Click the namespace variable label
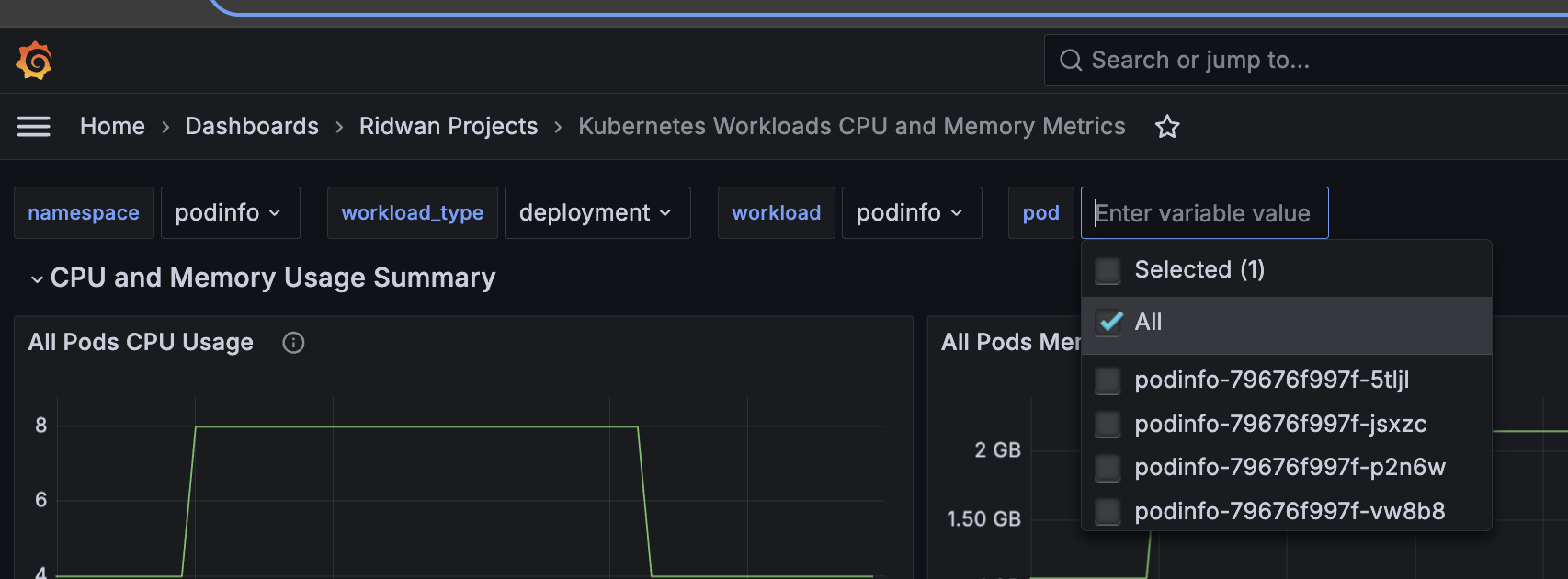1568x579 pixels. click(x=84, y=213)
